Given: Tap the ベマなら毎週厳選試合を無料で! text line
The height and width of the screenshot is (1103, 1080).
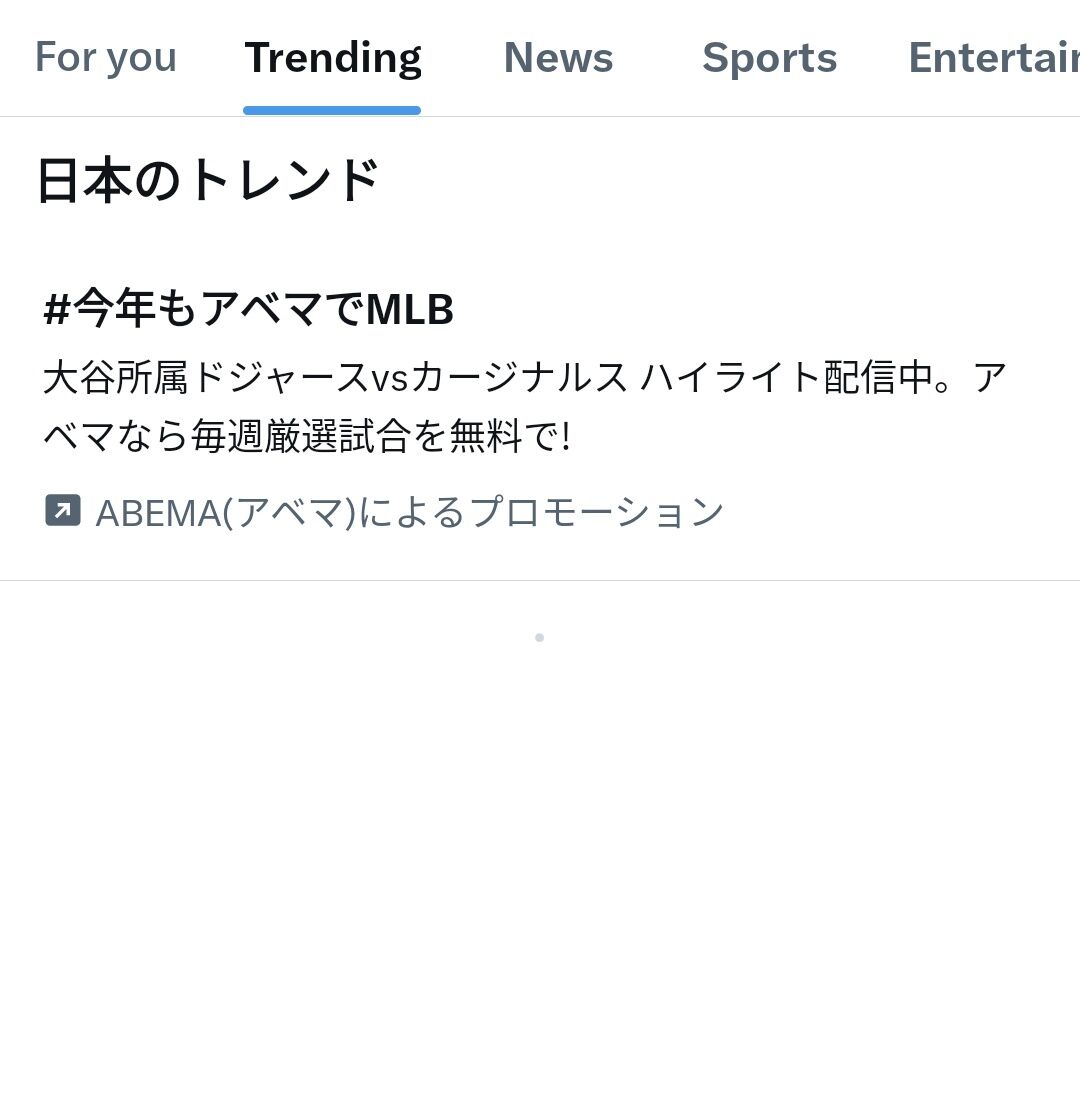Looking at the screenshot, I should click(306, 437).
